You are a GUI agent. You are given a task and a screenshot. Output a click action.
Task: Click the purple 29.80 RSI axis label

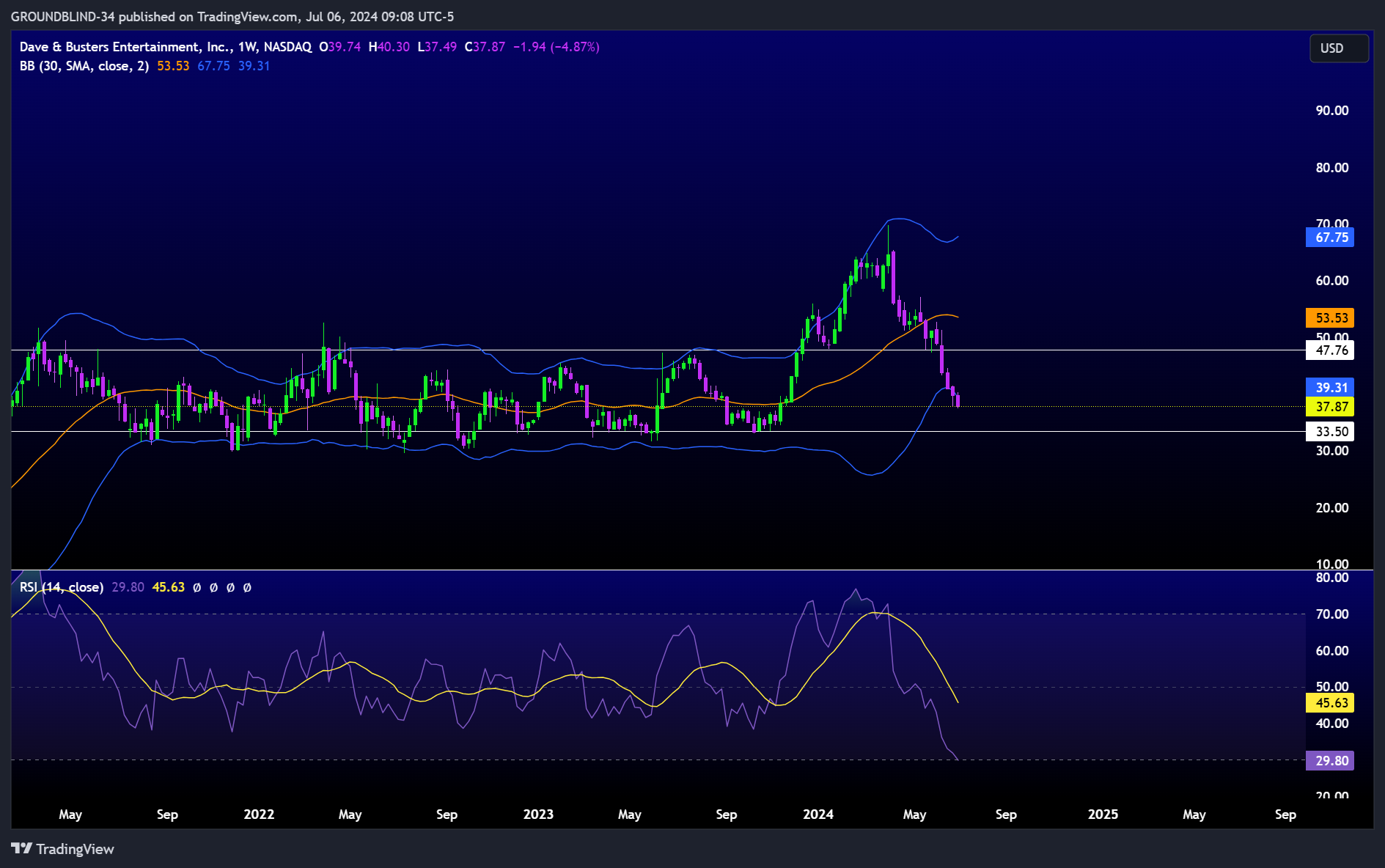(1331, 761)
